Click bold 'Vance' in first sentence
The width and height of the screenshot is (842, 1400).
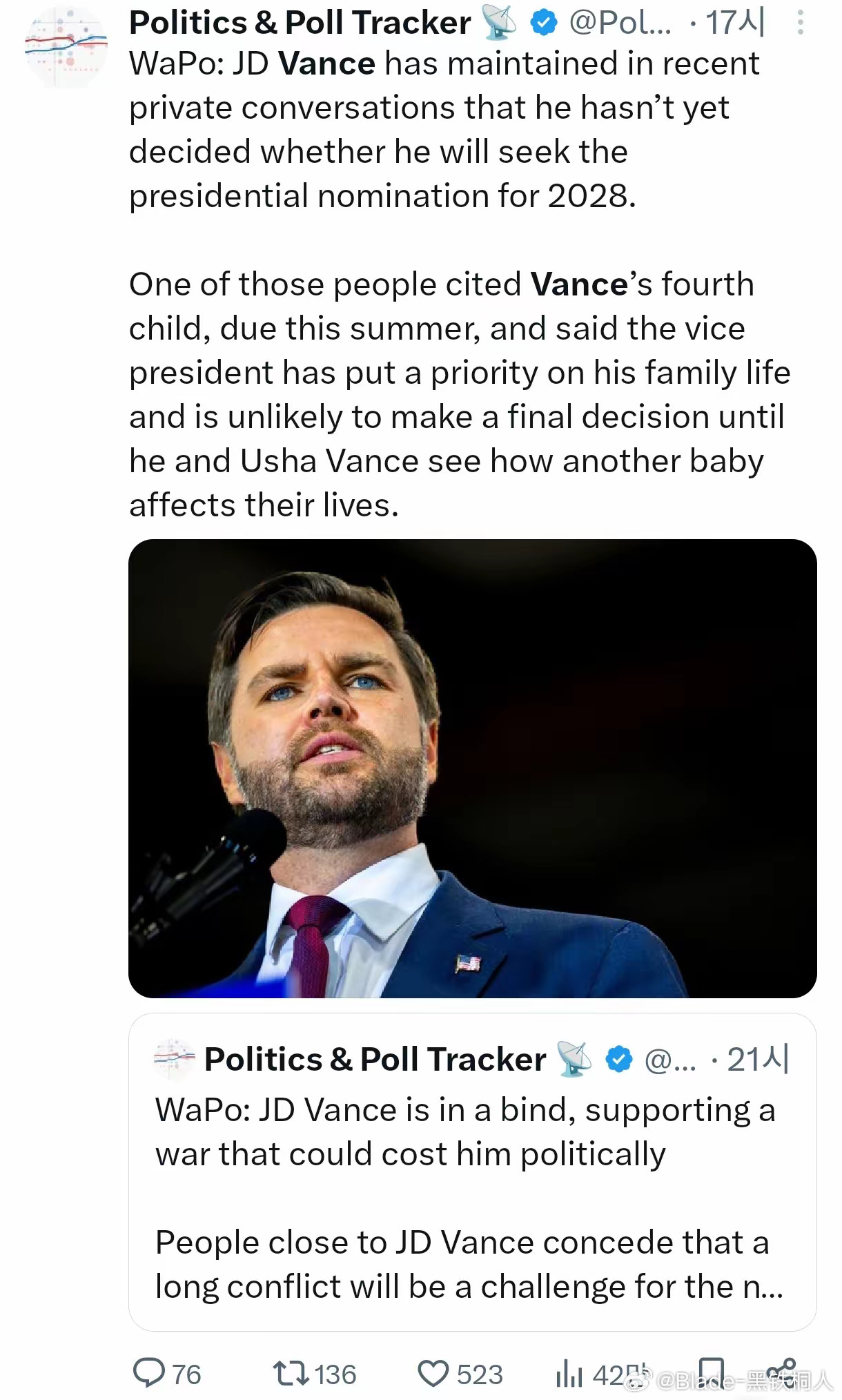click(x=327, y=64)
